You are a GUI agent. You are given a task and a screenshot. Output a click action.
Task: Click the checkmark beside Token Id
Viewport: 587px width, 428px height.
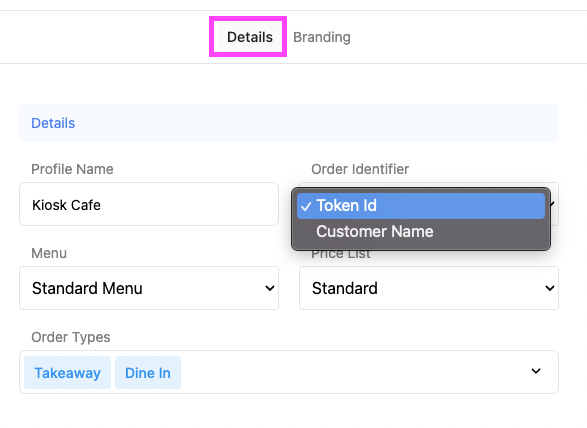[x=306, y=206]
